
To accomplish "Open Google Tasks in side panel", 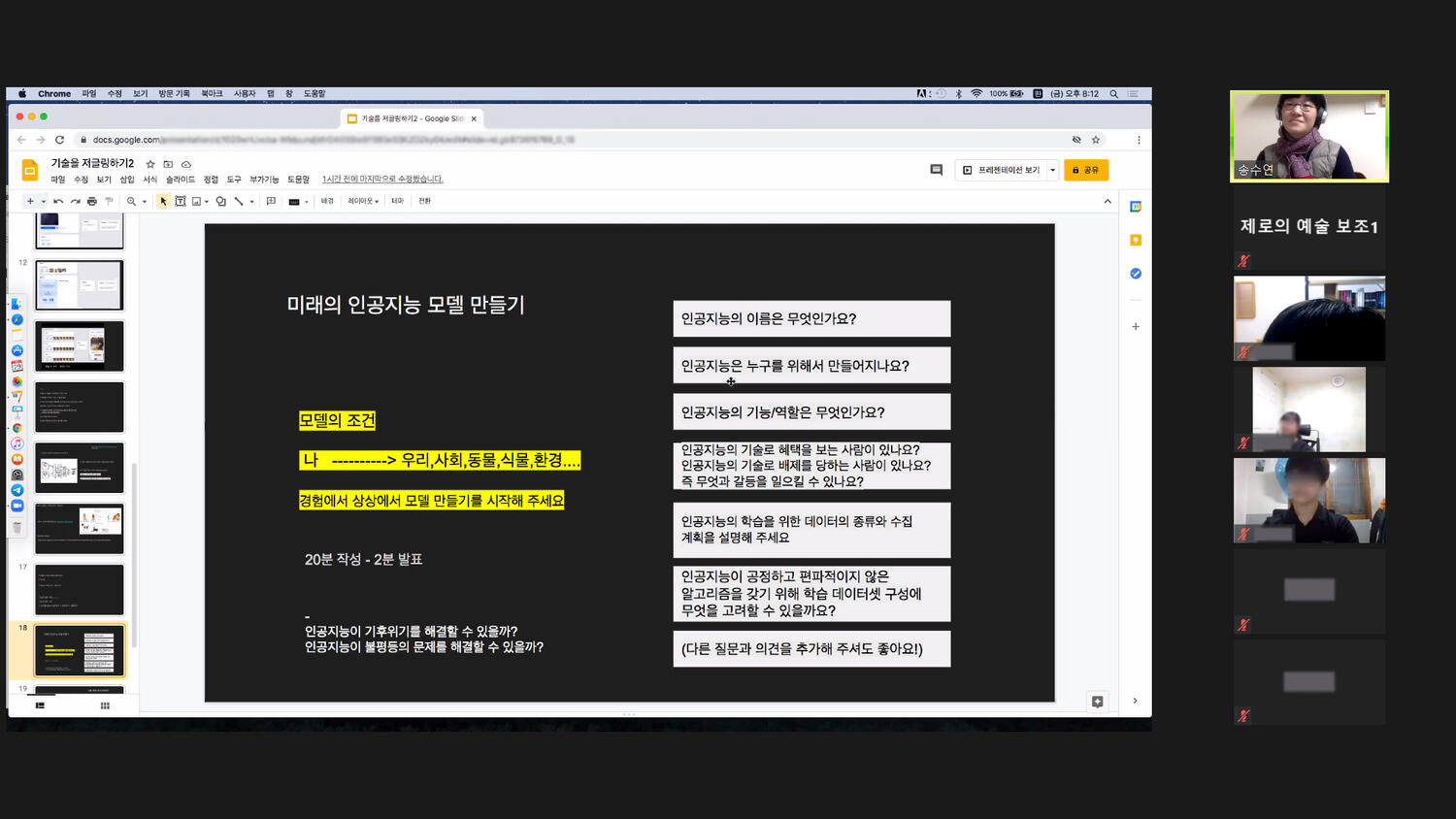I will coord(1136,274).
